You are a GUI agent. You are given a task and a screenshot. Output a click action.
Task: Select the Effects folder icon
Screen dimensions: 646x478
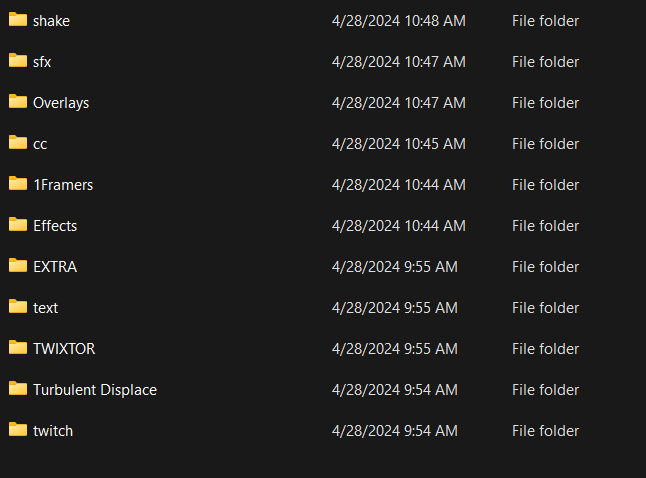coord(18,225)
